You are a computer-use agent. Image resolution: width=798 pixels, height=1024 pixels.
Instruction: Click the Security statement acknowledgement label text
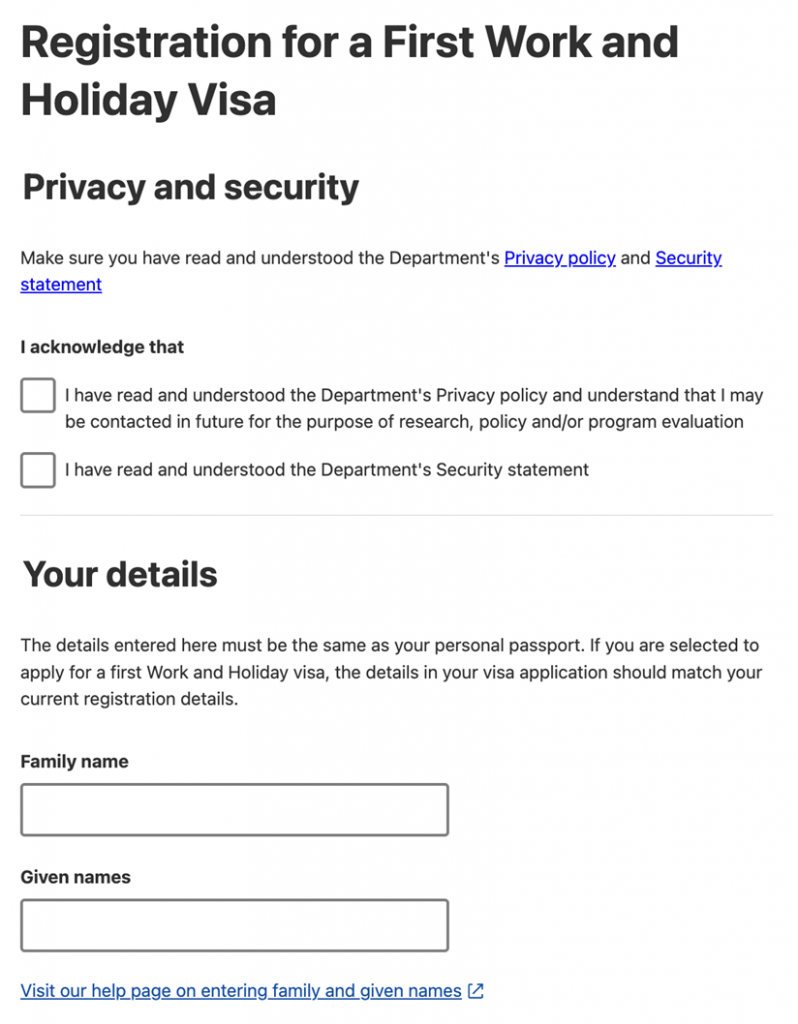[326, 470]
